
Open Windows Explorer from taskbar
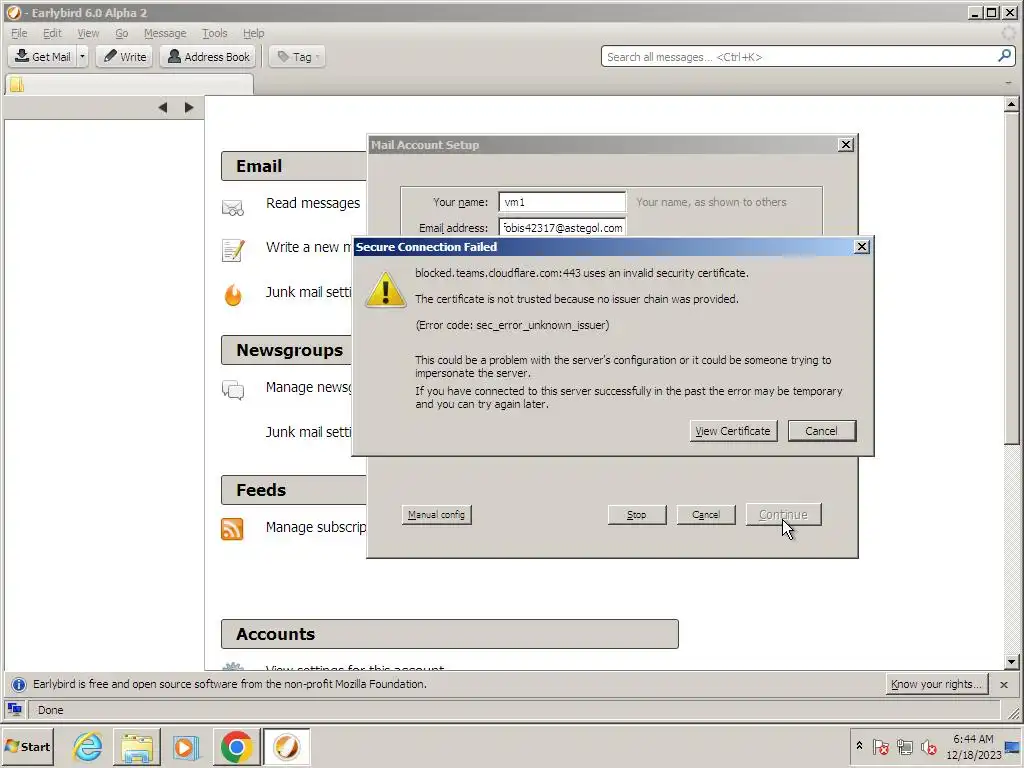(136, 746)
